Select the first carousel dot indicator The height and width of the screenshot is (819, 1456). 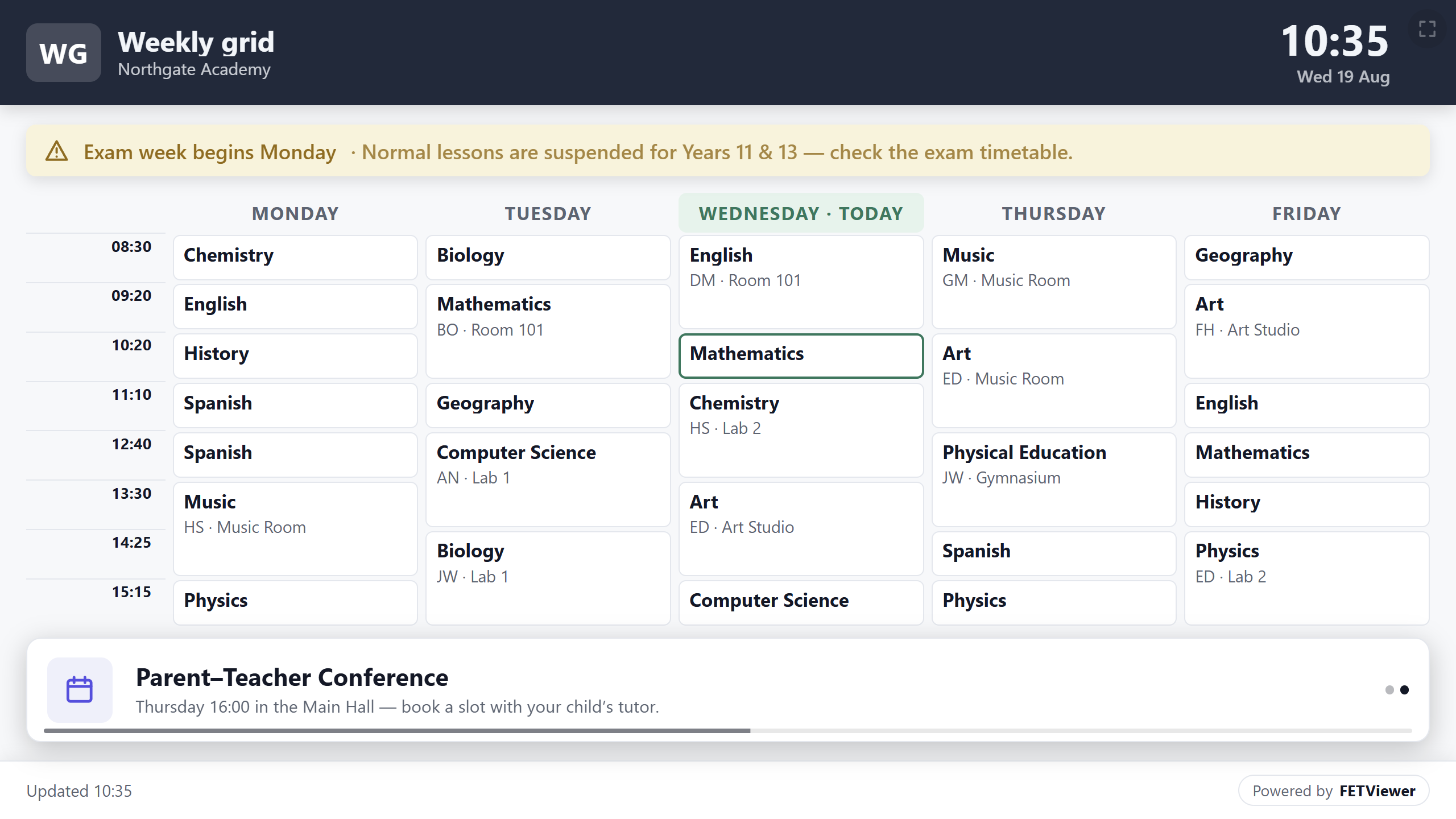click(1389, 690)
